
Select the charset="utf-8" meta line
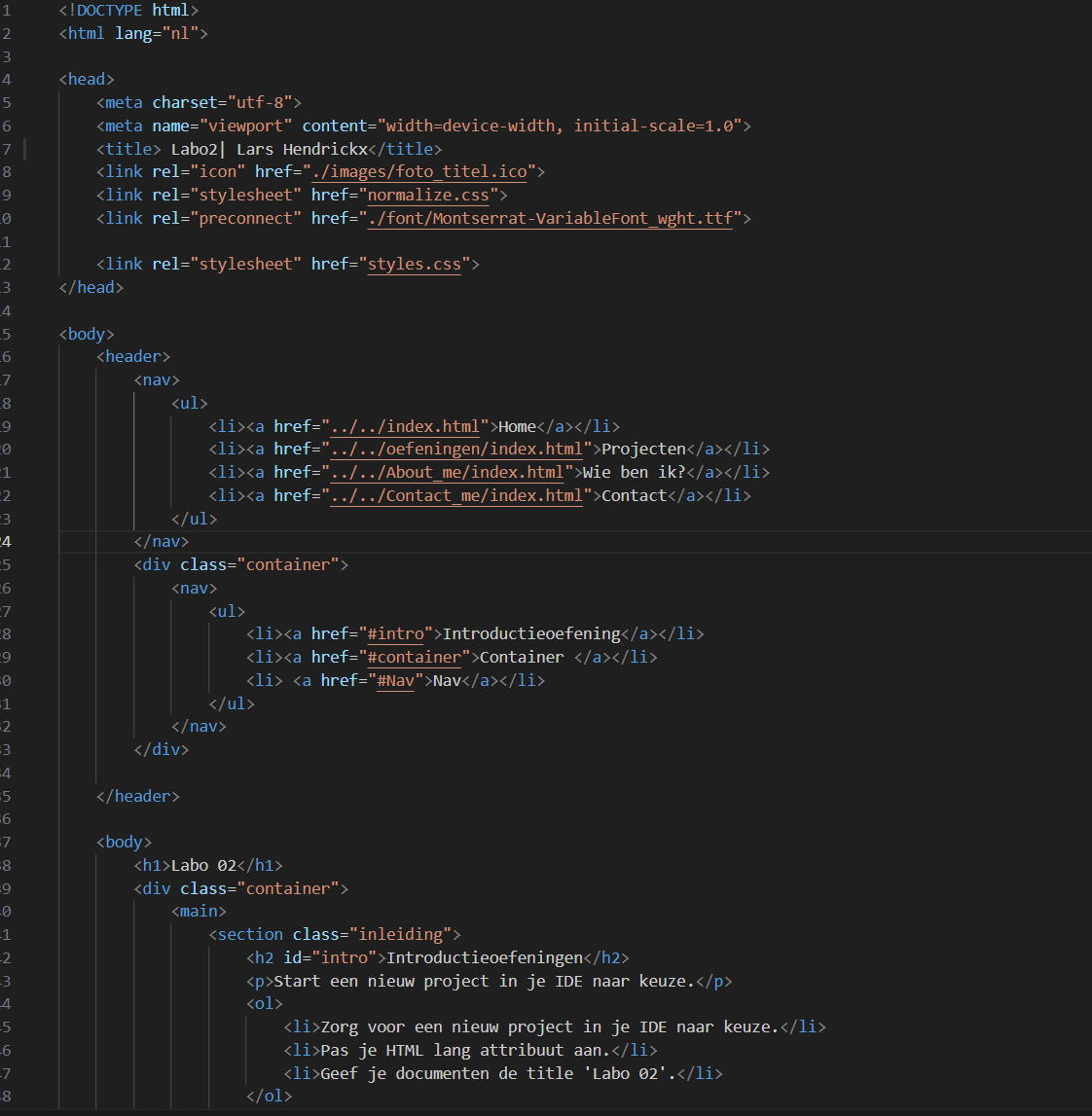[x=199, y=103]
